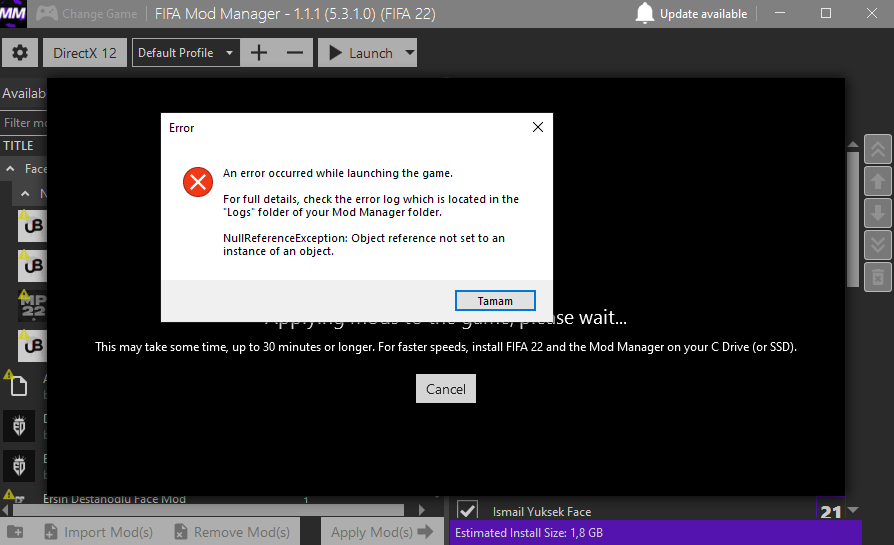Open Update available notification bell

[x=644, y=14]
